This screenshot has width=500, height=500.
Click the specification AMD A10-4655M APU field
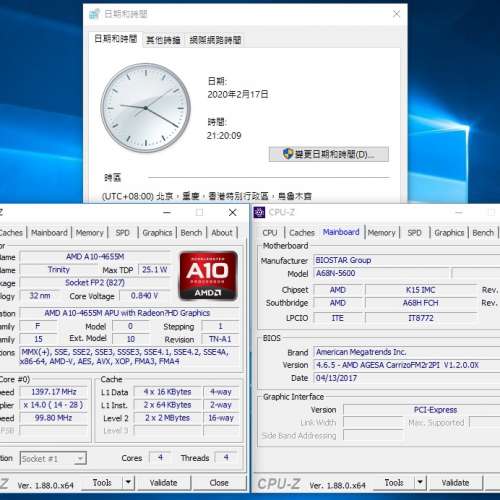(x=129, y=313)
